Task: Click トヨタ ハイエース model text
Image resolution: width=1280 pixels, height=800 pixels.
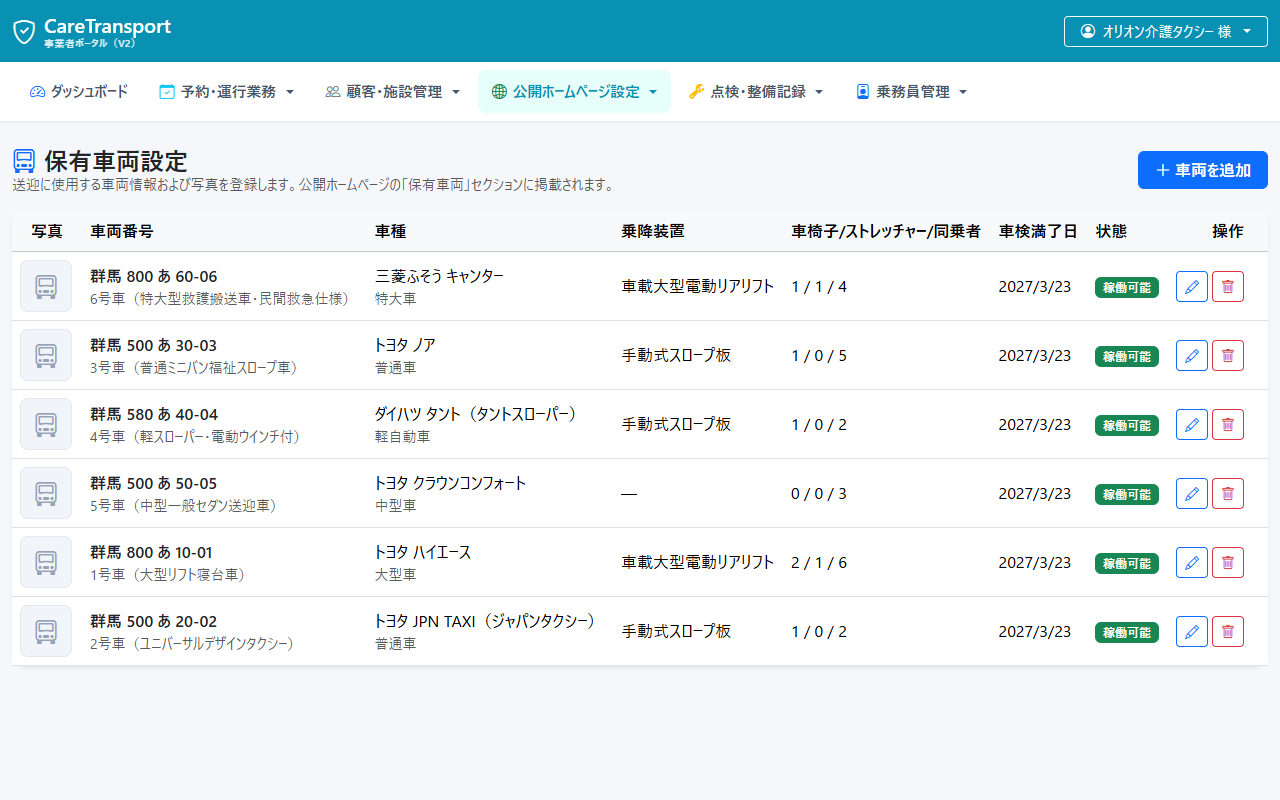Action: [x=423, y=552]
